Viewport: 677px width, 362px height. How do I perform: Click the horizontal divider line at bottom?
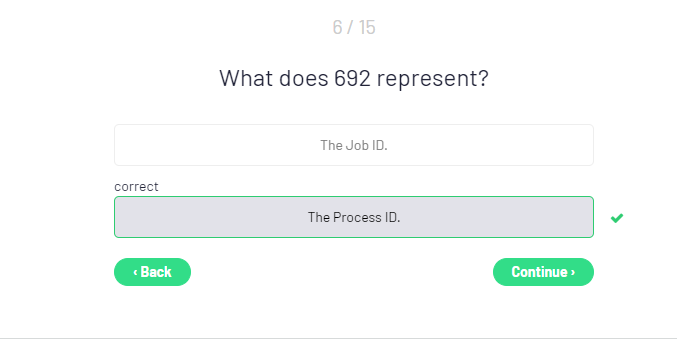338,338
